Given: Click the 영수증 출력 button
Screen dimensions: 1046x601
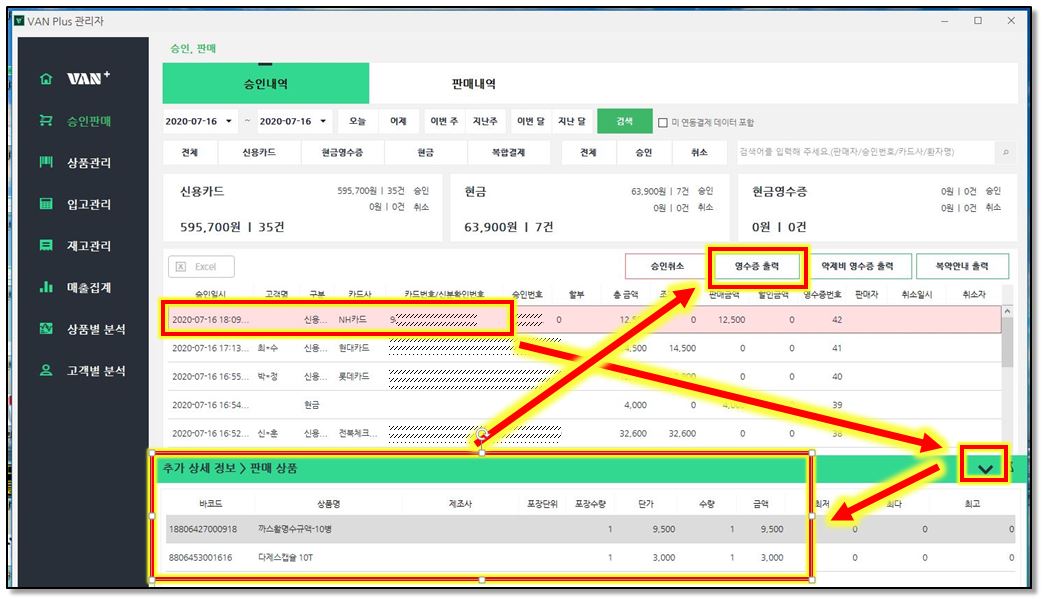Looking at the screenshot, I should [758, 266].
